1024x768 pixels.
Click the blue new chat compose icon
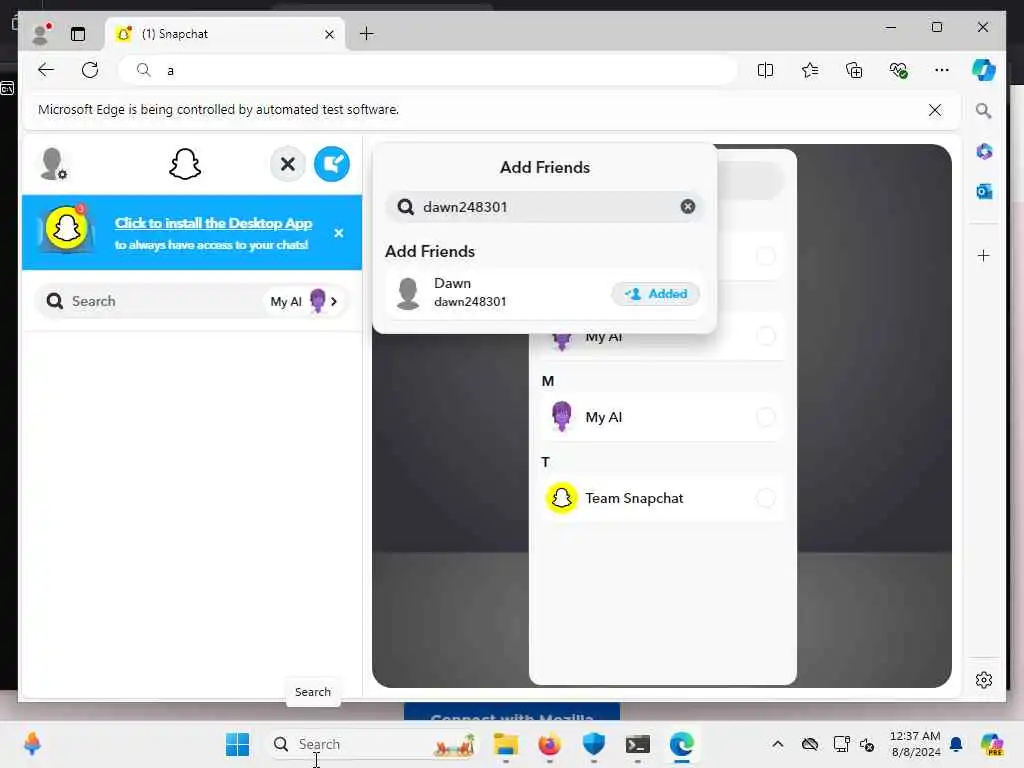pos(332,164)
